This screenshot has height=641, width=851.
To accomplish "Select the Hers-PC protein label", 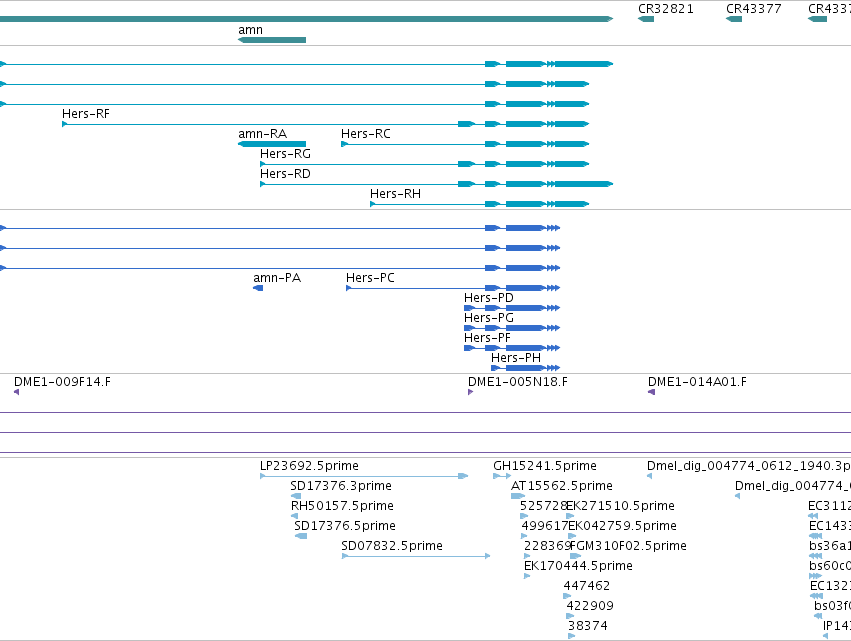I will coord(370,278).
